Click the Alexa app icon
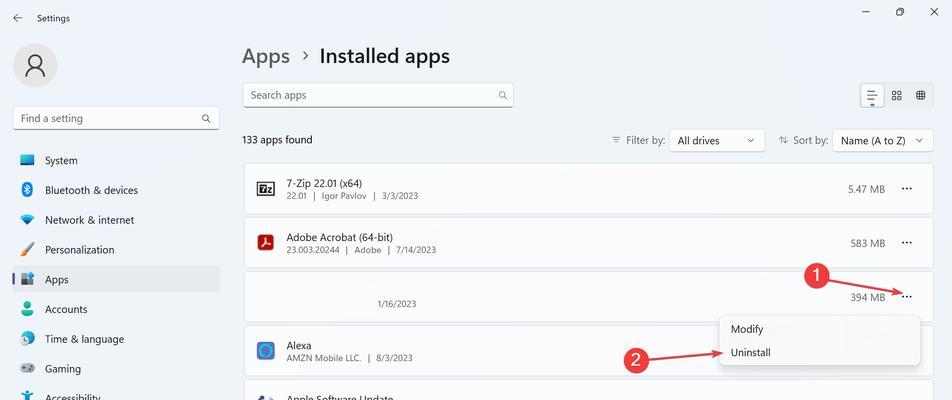The width and height of the screenshot is (952, 400). point(266,351)
